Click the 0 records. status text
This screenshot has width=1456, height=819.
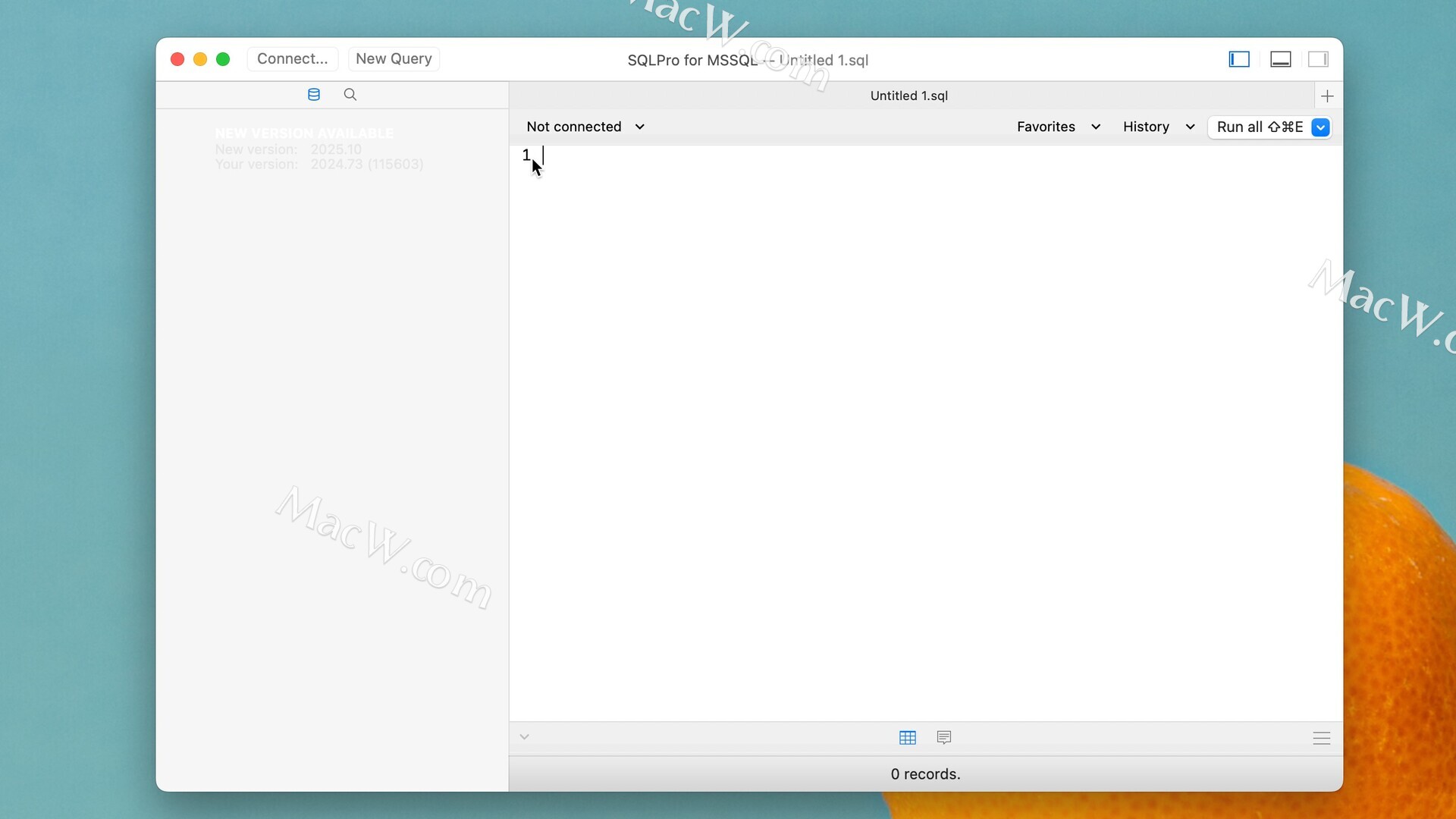(x=925, y=774)
